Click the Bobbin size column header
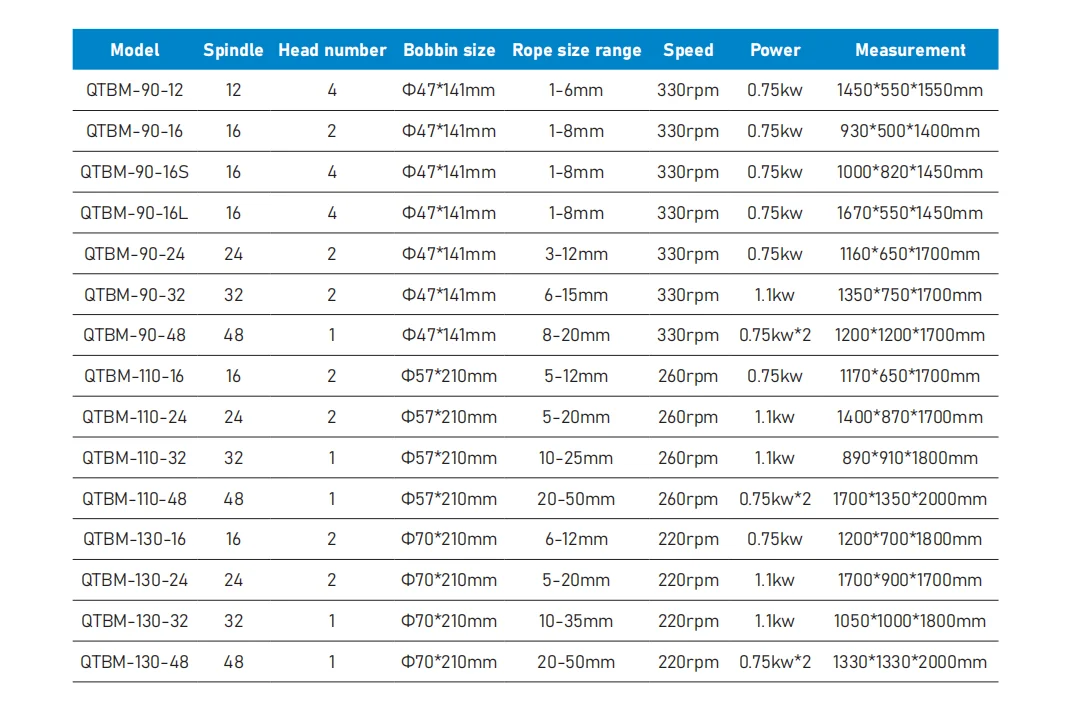The height and width of the screenshot is (711, 1071). coord(449,50)
